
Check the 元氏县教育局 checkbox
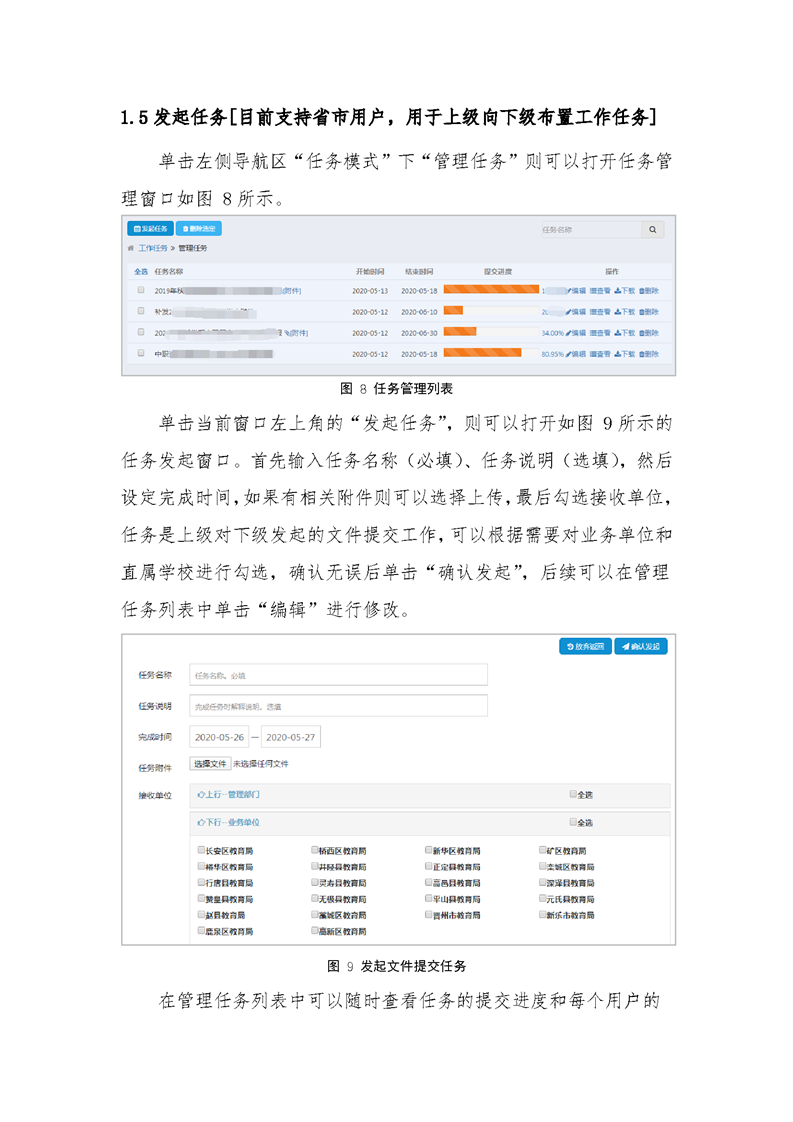click(x=543, y=898)
